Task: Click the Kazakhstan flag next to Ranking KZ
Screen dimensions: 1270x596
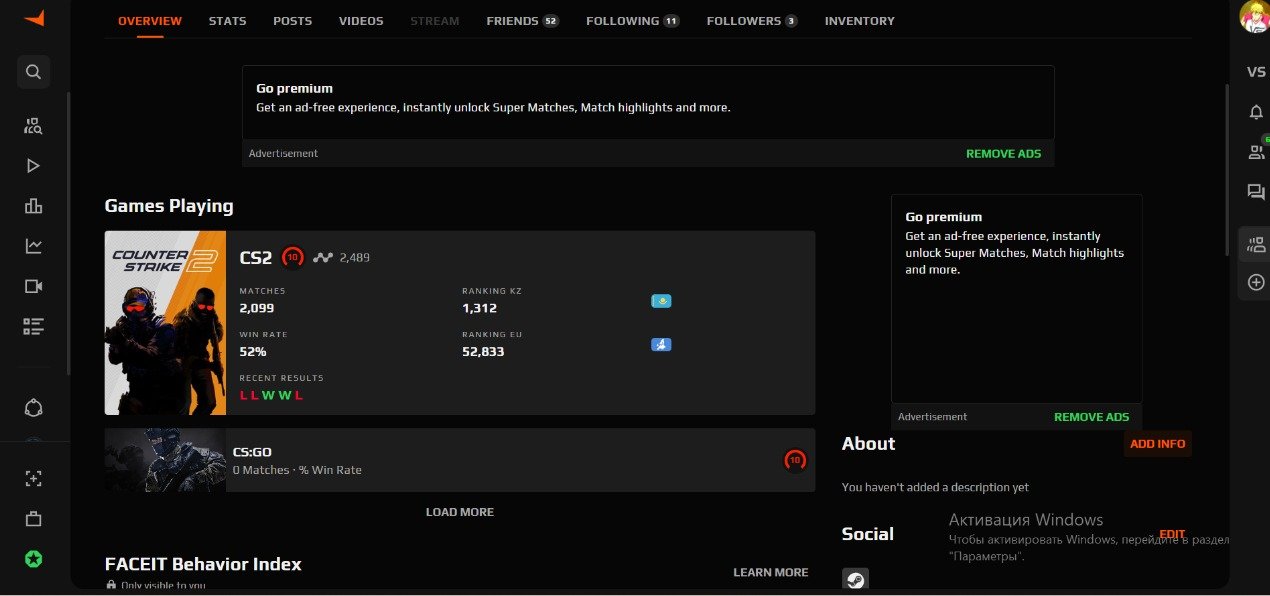Action: (660, 300)
